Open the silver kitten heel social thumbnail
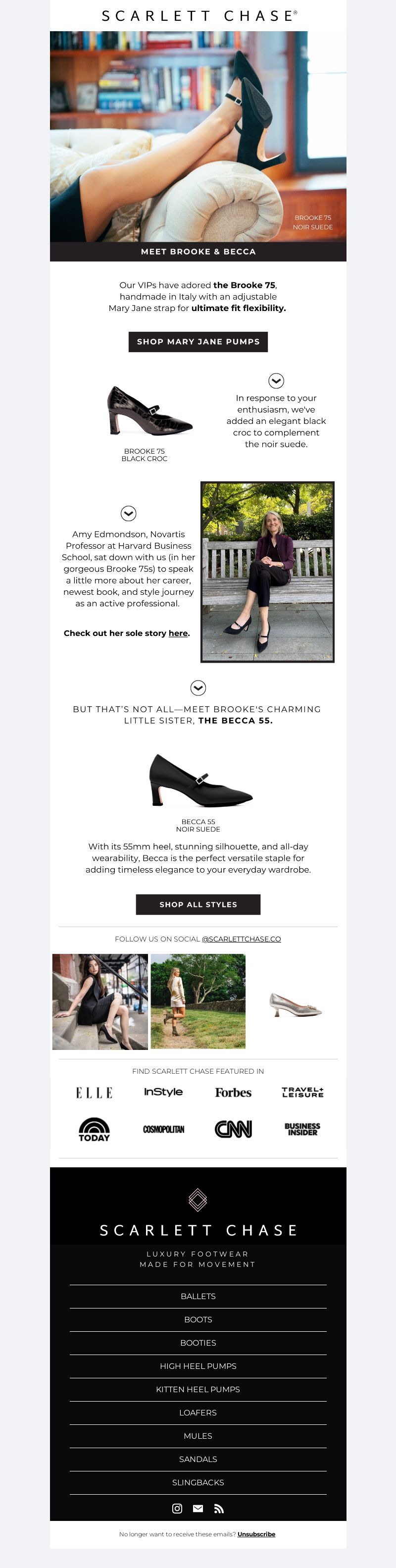This screenshot has height=1568, width=396. tap(296, 1001)
